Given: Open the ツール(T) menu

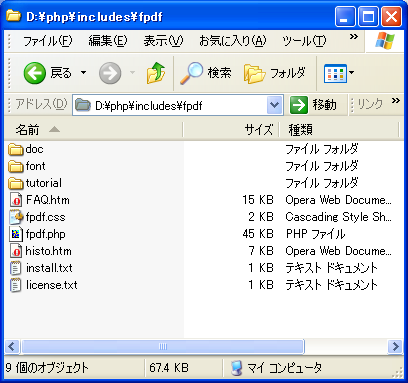Looking at the screenshot, I should pyautogui.click(x=304, y=41).
